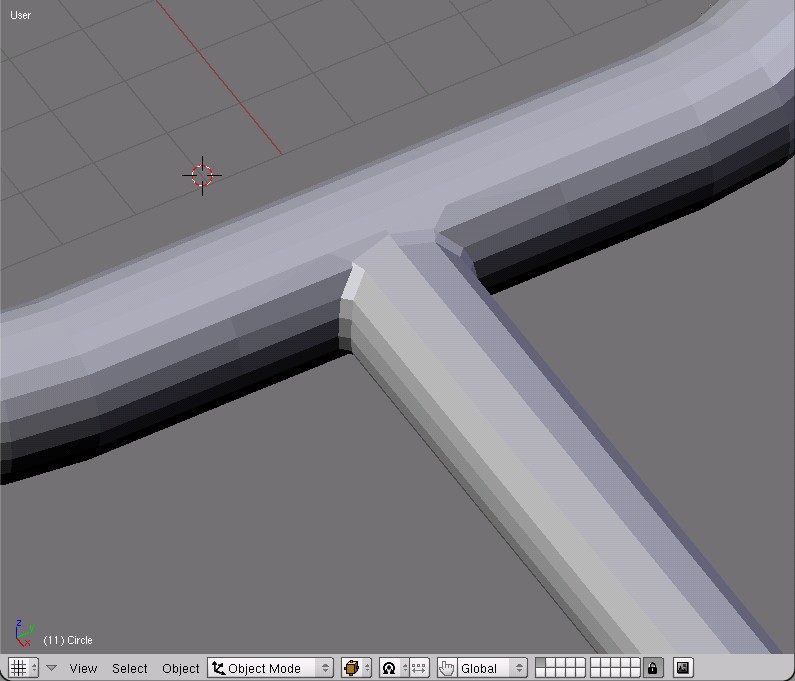Click the XYZ axis orientation indicator

pos(23,633)
